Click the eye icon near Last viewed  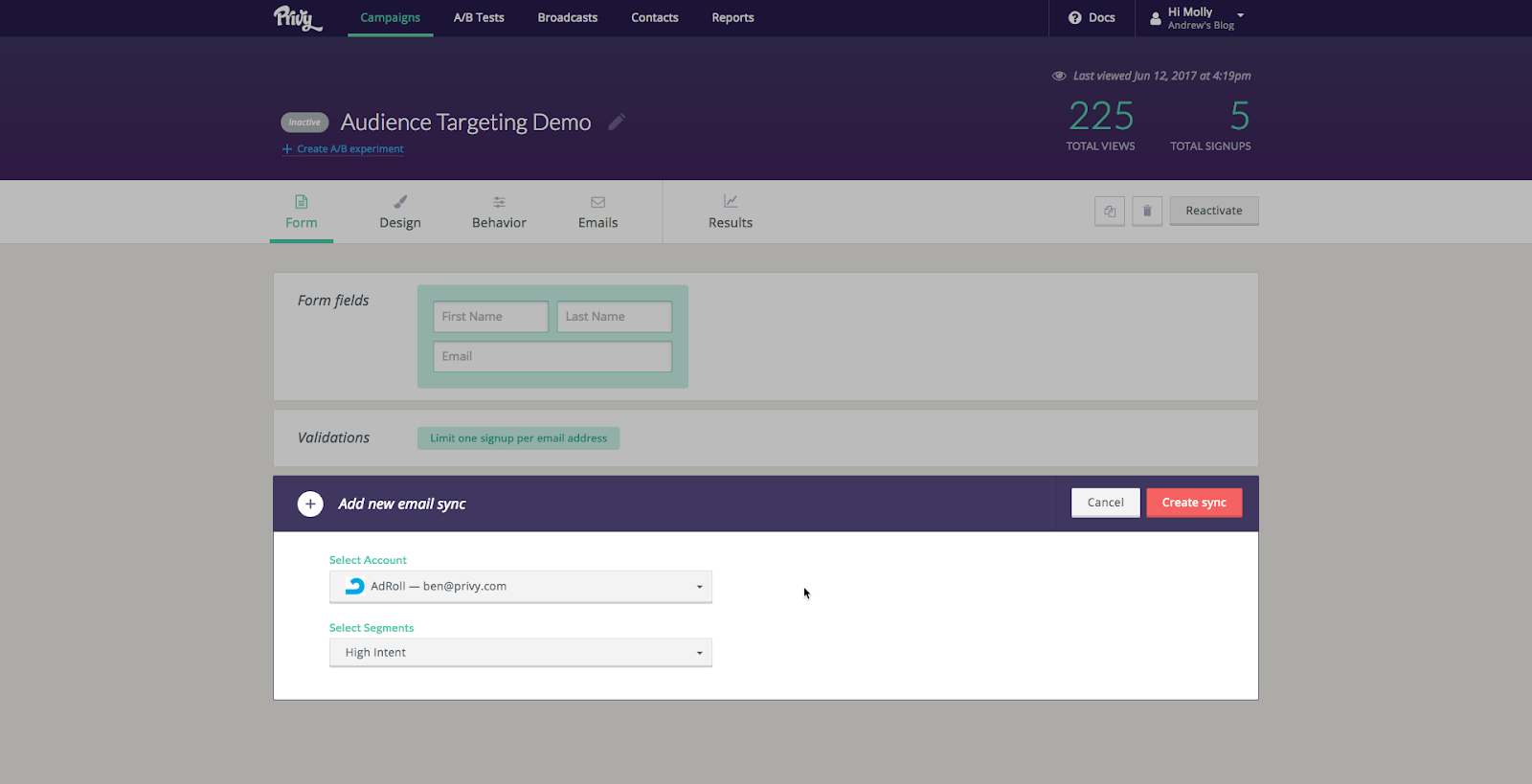(1059, 76)
